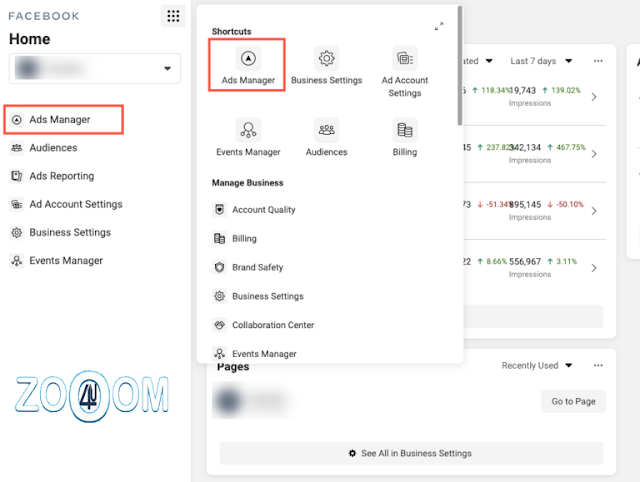Click the Ads Reporting sidebar icon

(x=16, y=176)
